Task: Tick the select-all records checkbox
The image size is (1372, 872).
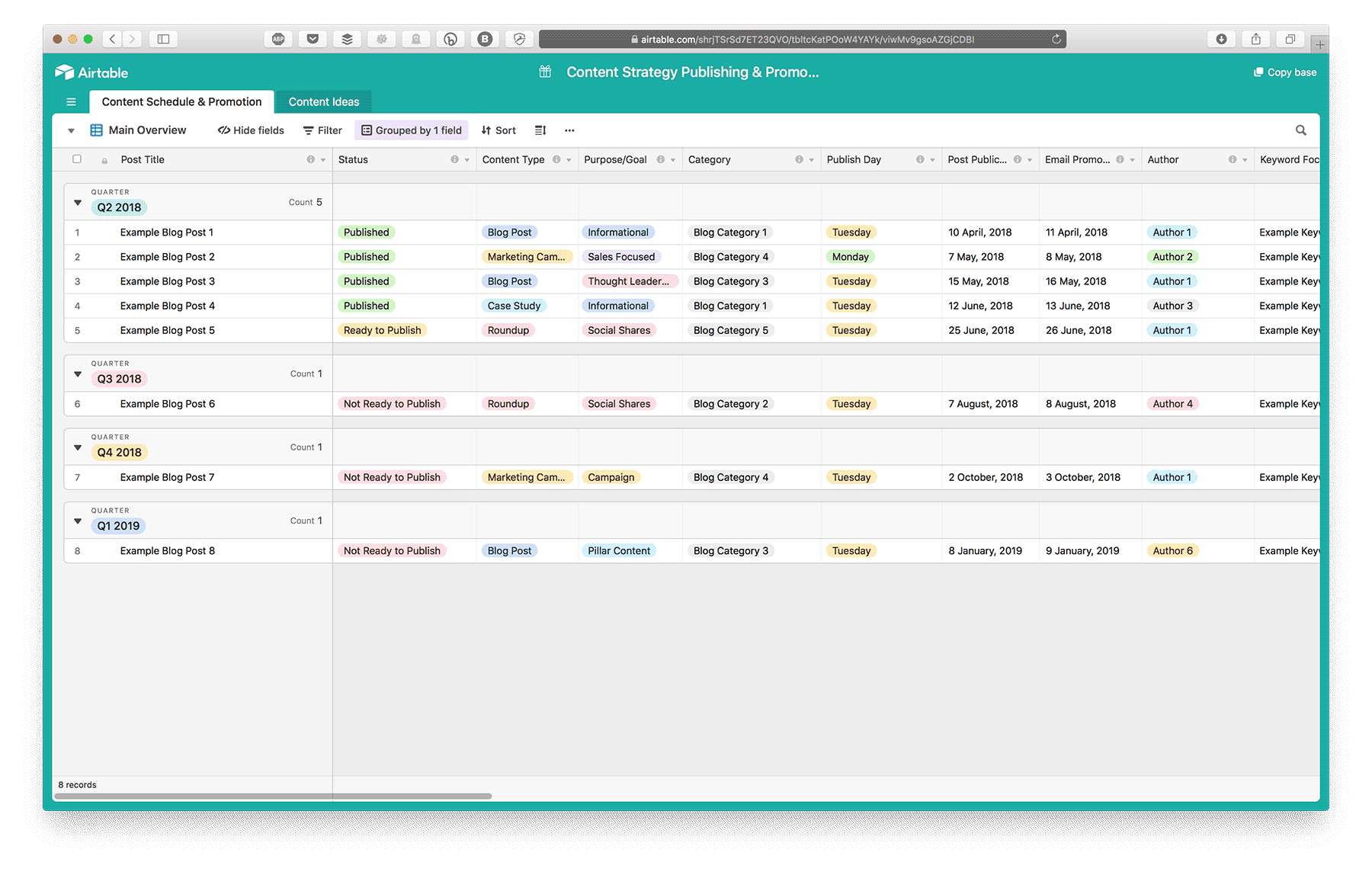Action: click(77, 159)
